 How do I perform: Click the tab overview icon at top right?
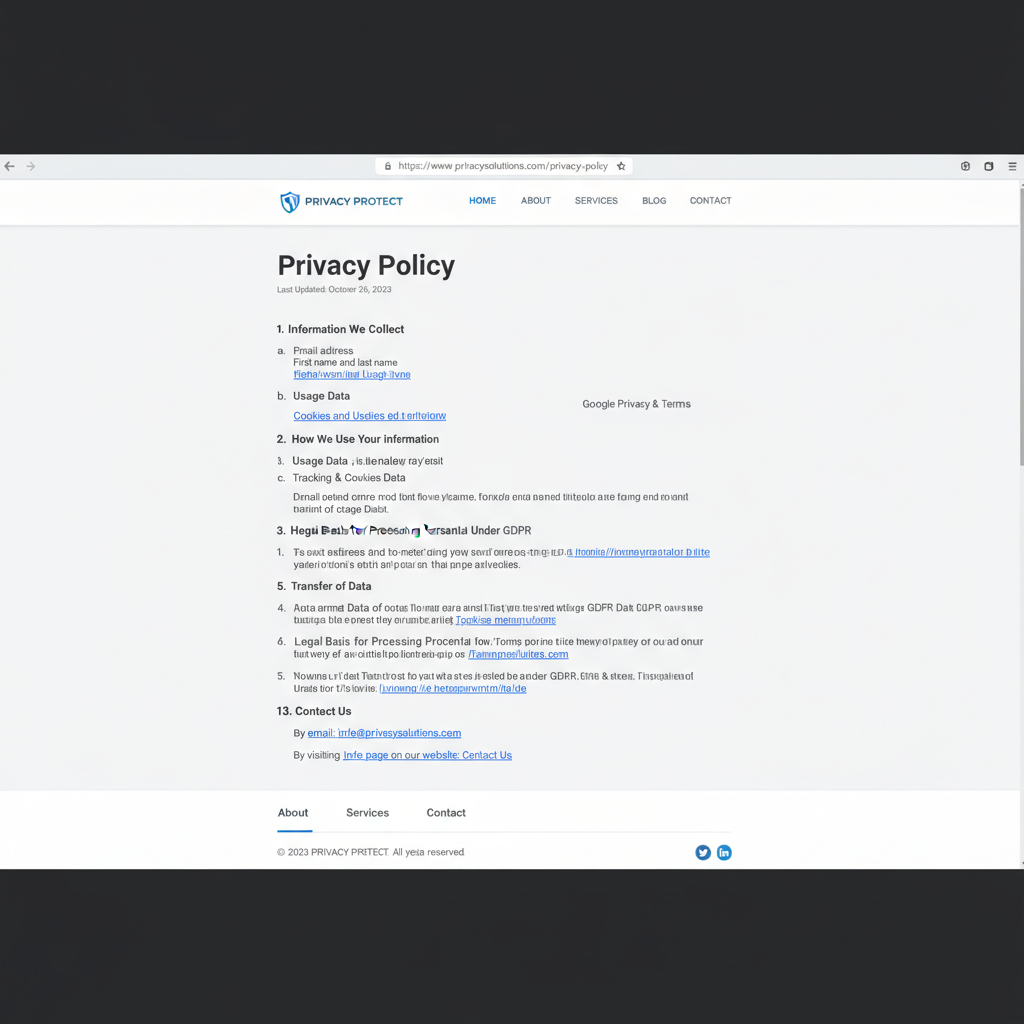pyautogui.click(x=988, y=166)
